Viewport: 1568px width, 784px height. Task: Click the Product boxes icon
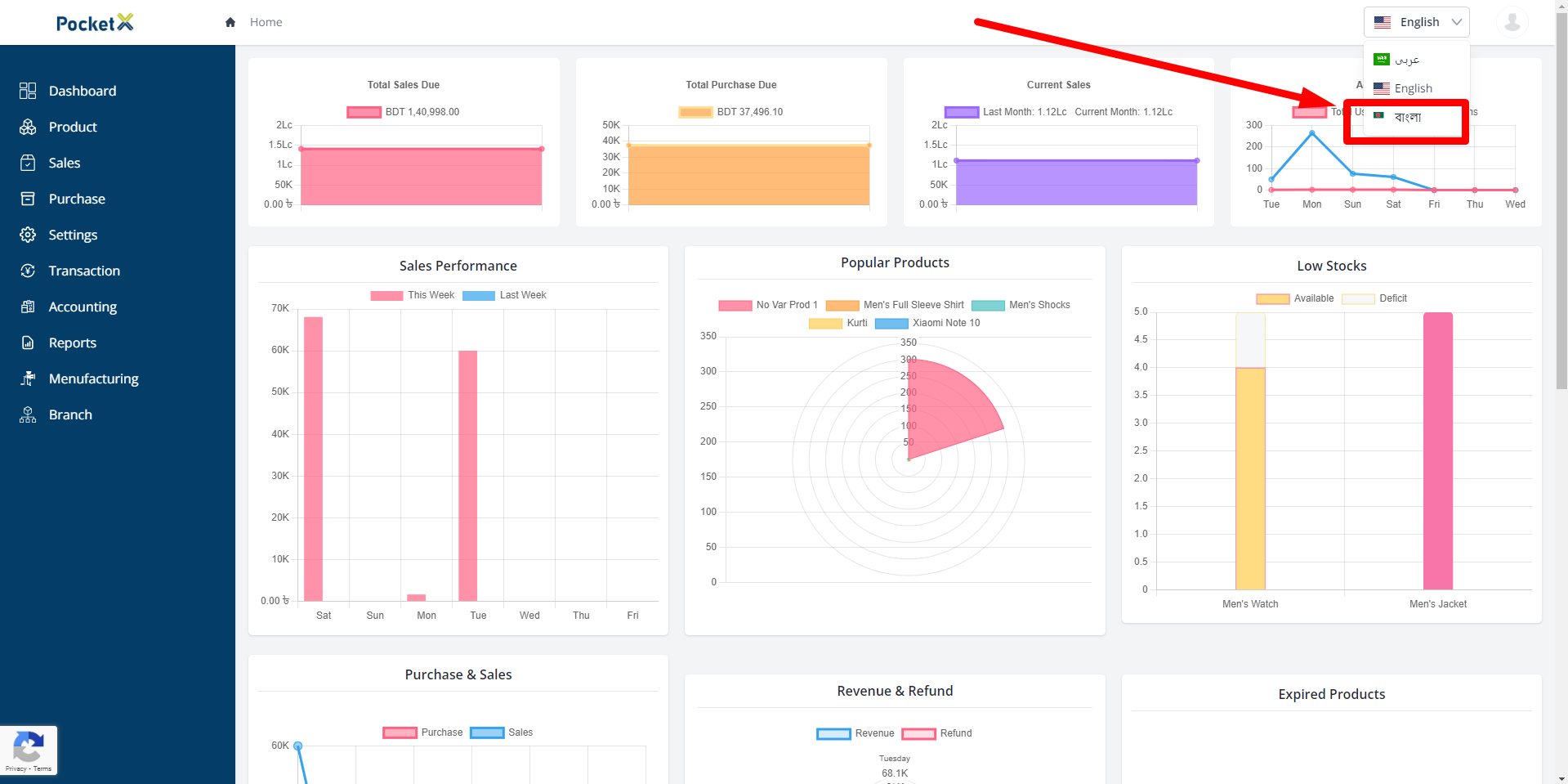[x=28, y=127]
